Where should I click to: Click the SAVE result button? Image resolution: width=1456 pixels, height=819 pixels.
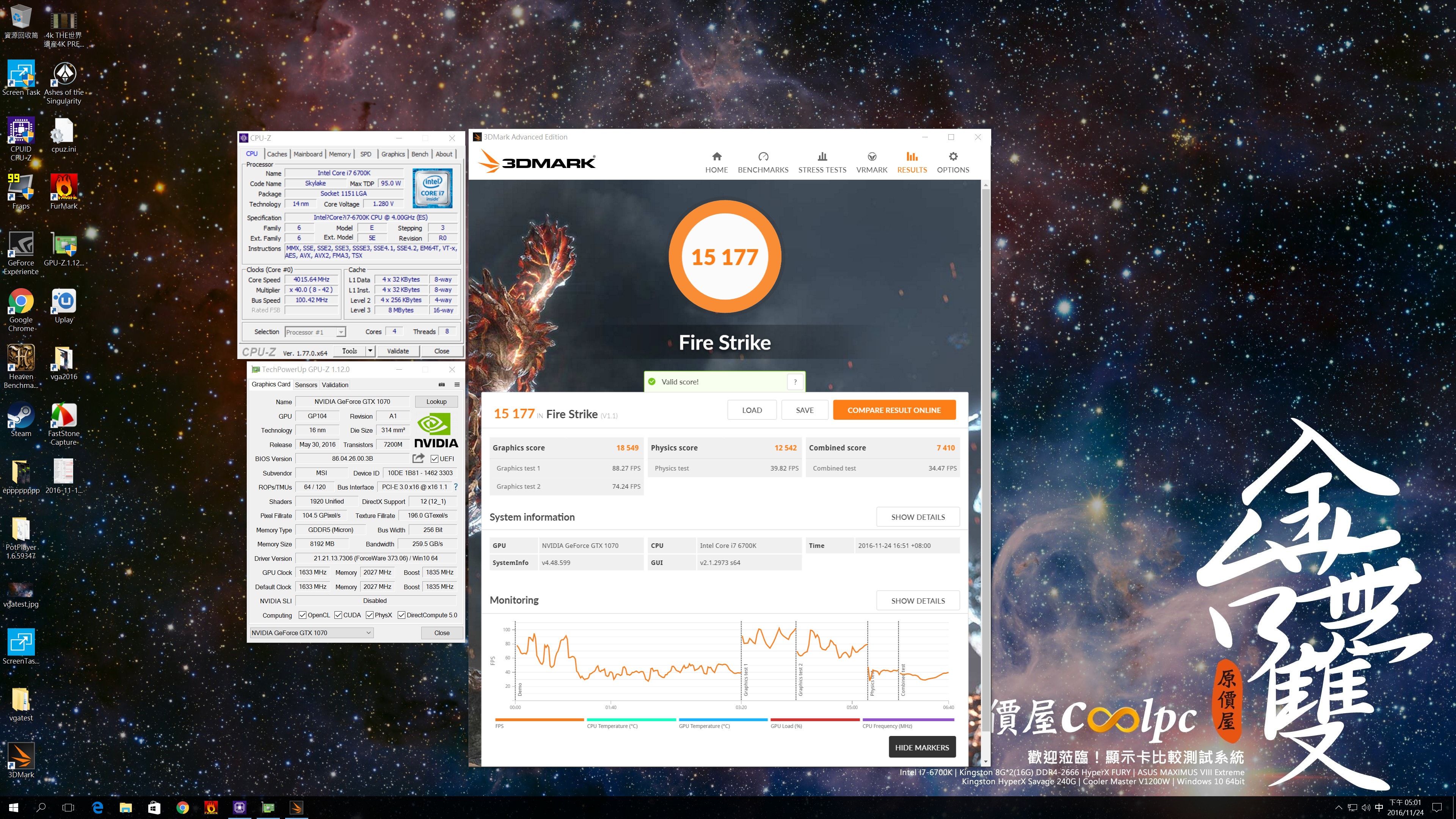(805, 410)
